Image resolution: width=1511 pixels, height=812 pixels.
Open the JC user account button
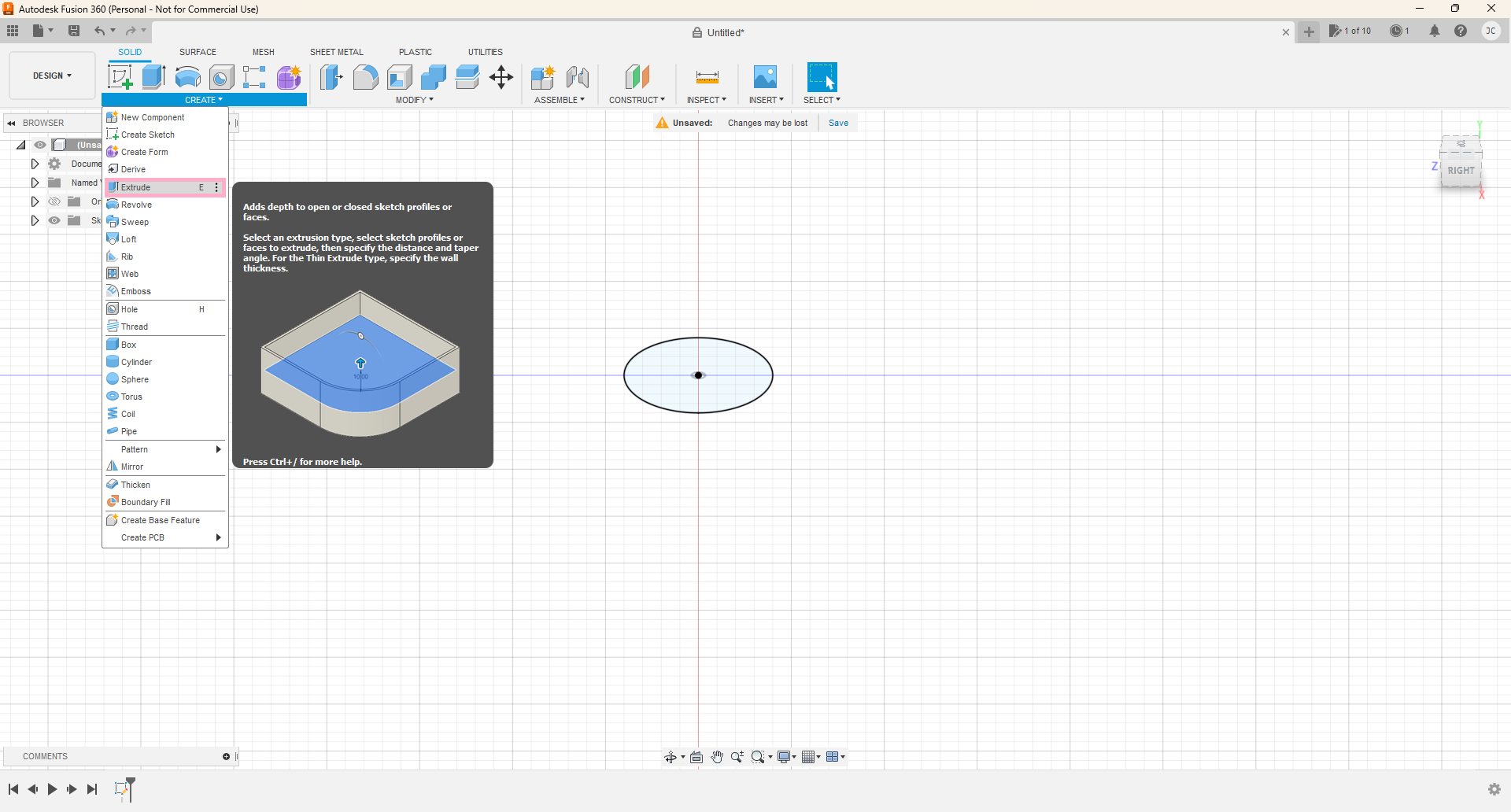click(x=1491, y=31)
